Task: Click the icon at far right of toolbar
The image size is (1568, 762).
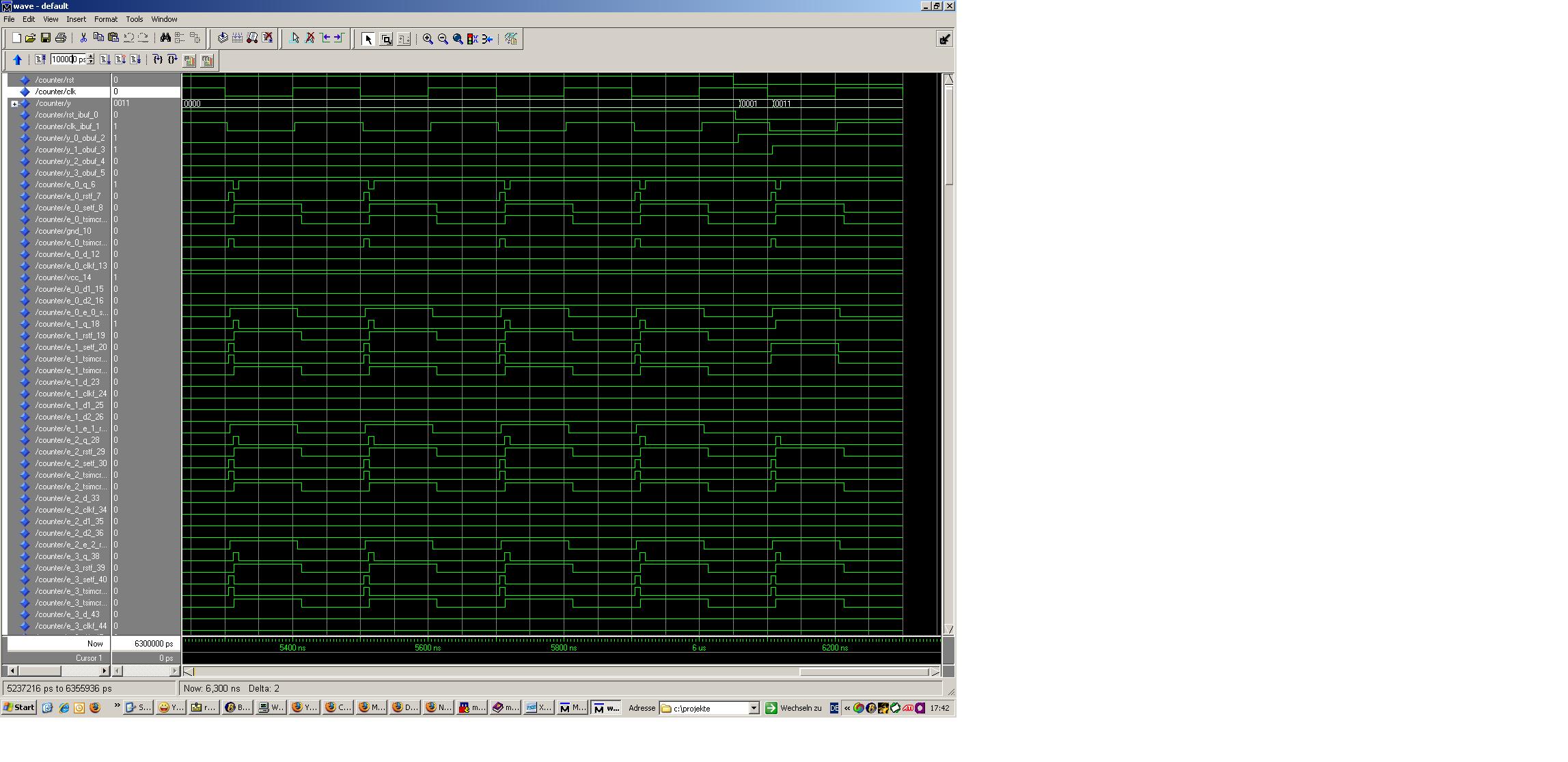Action: (x=944, y=39)
